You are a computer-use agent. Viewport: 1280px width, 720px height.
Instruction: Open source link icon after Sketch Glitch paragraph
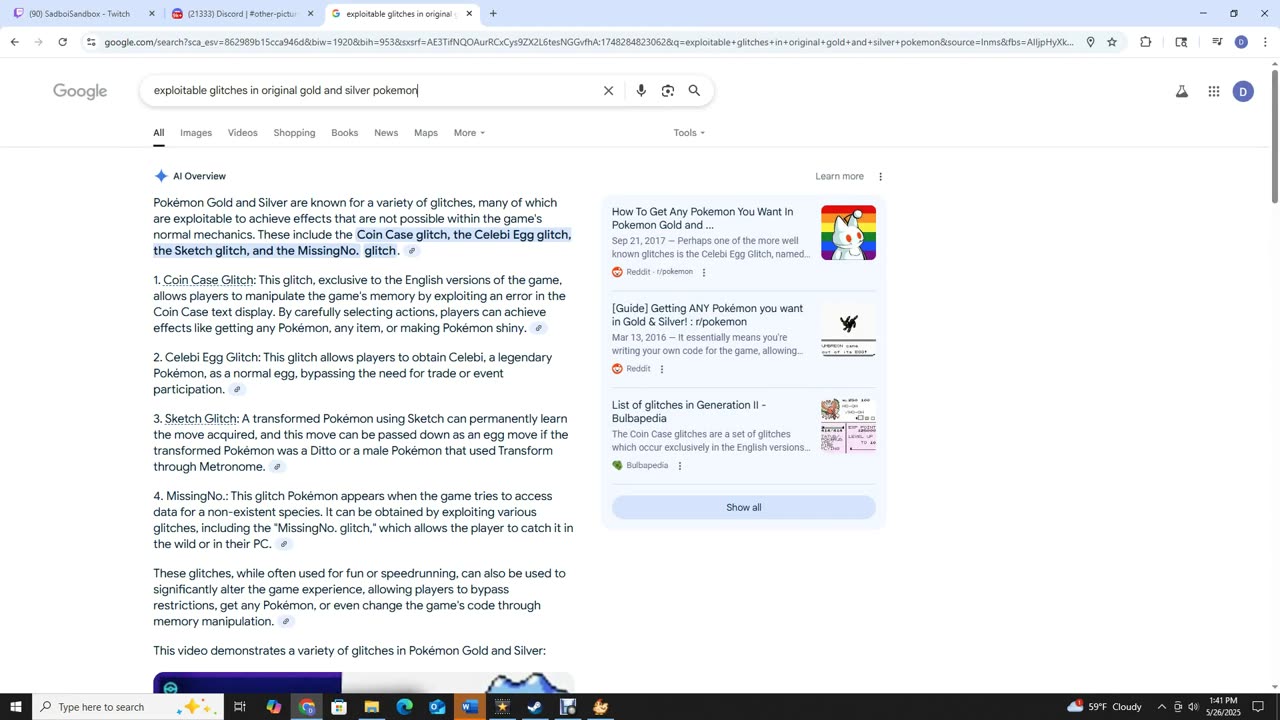point(277,467)
